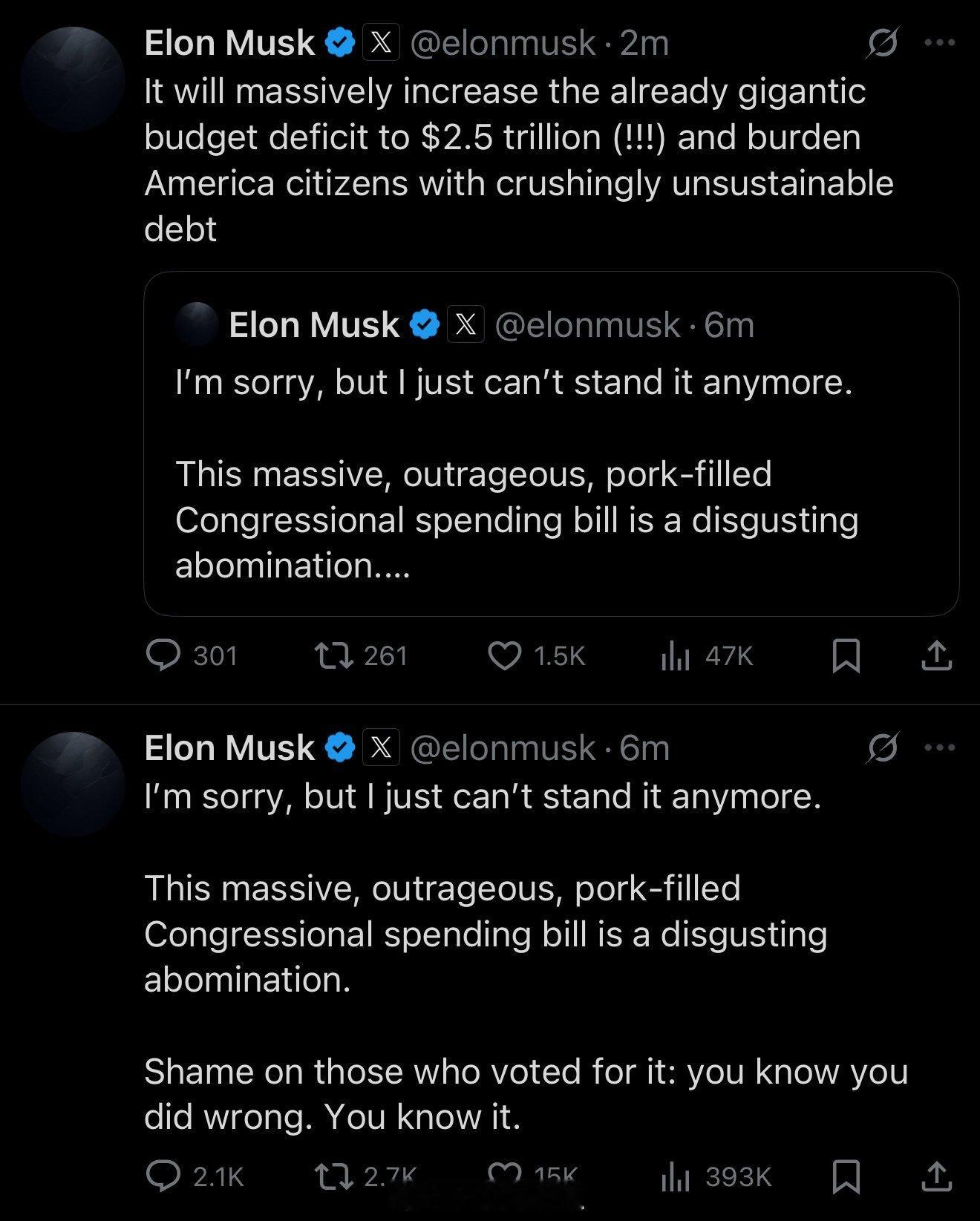Reply to the post with 2.1K replies
Screen dimensions: 980x1221
(163, 1176)
